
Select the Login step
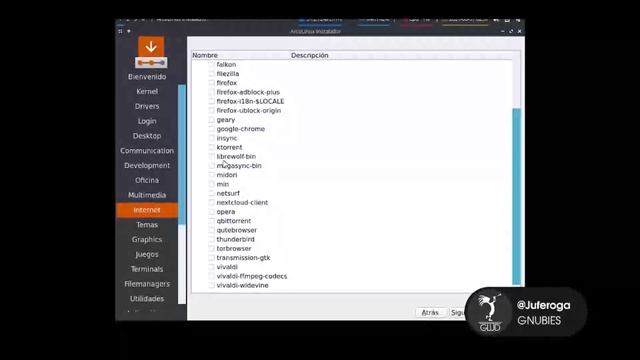[147, 121]
